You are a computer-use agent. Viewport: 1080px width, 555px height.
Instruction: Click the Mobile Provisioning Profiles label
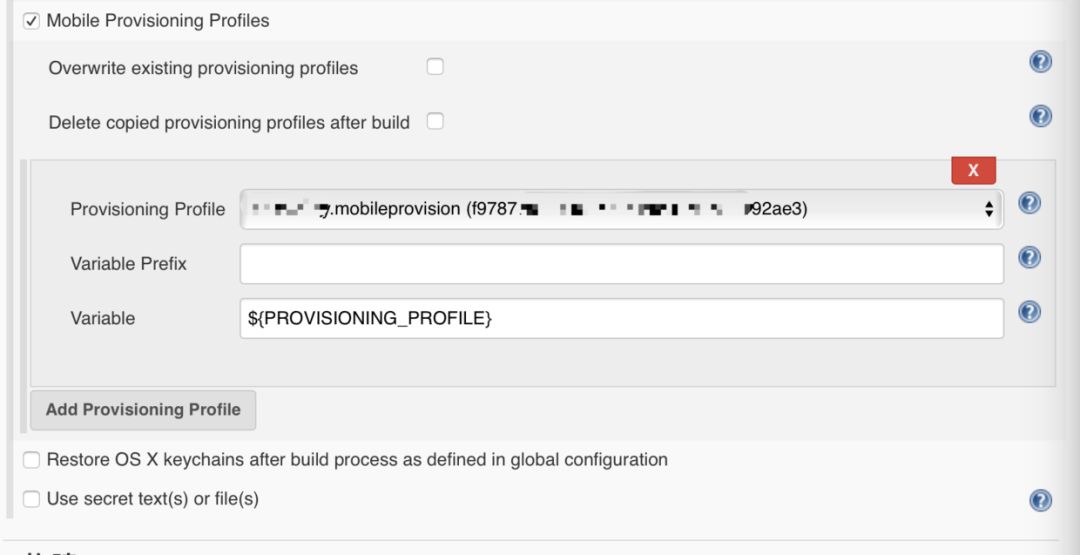[158, 20]
